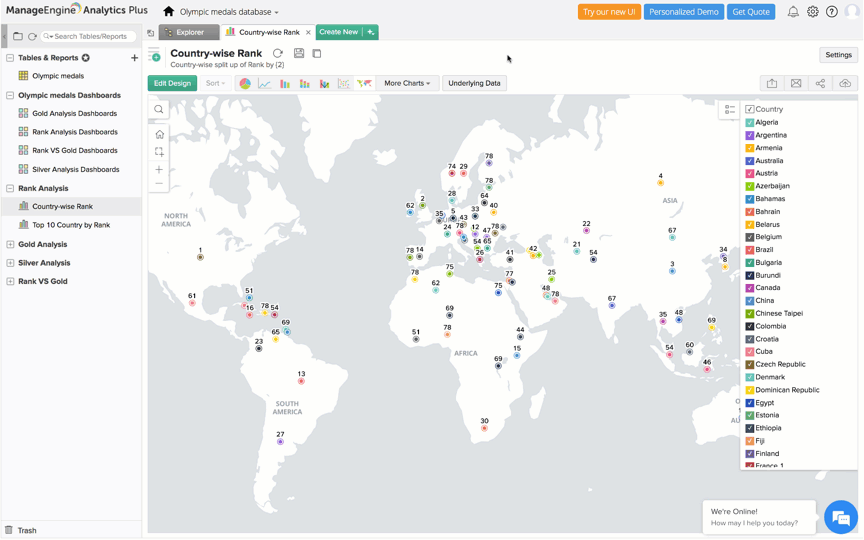Click the Try our new UI button
The image size is (864, 540).
click(609, 12)
